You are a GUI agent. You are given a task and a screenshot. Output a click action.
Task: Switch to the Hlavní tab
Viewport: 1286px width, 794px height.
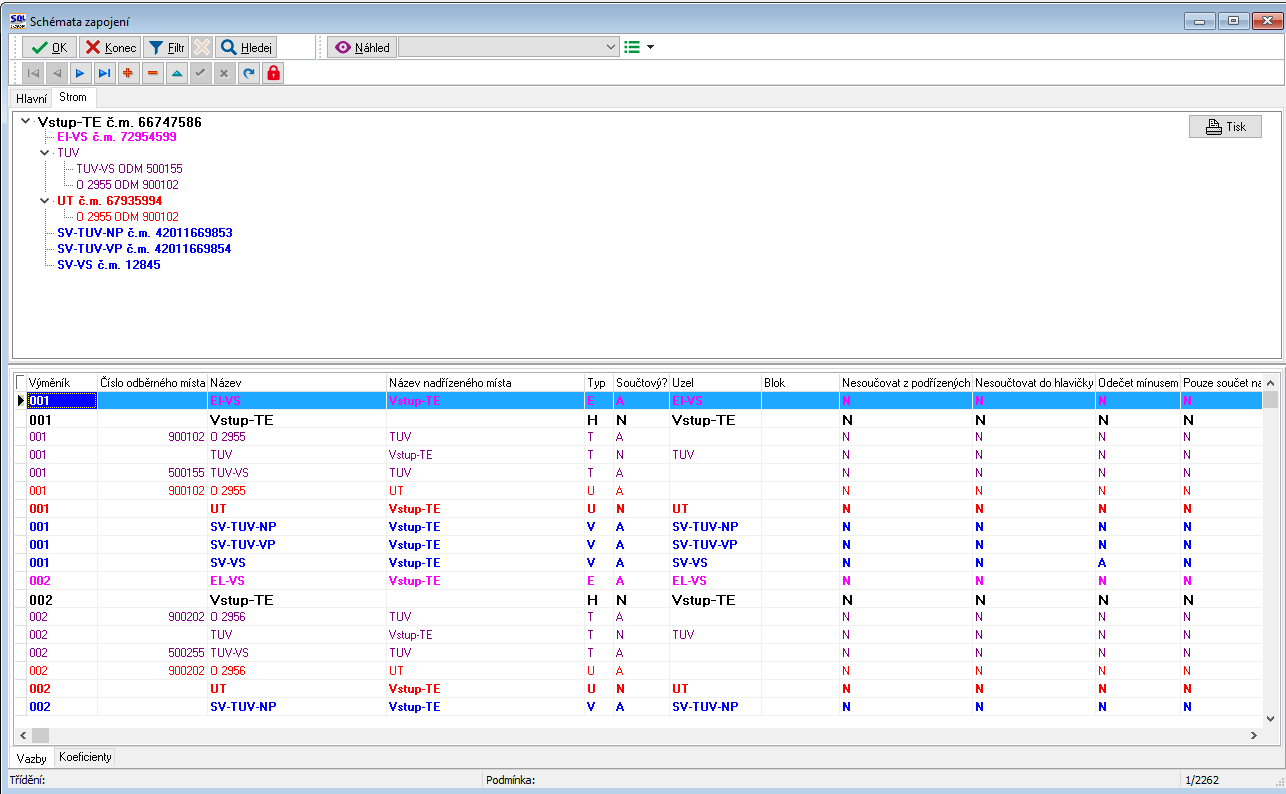31,99
